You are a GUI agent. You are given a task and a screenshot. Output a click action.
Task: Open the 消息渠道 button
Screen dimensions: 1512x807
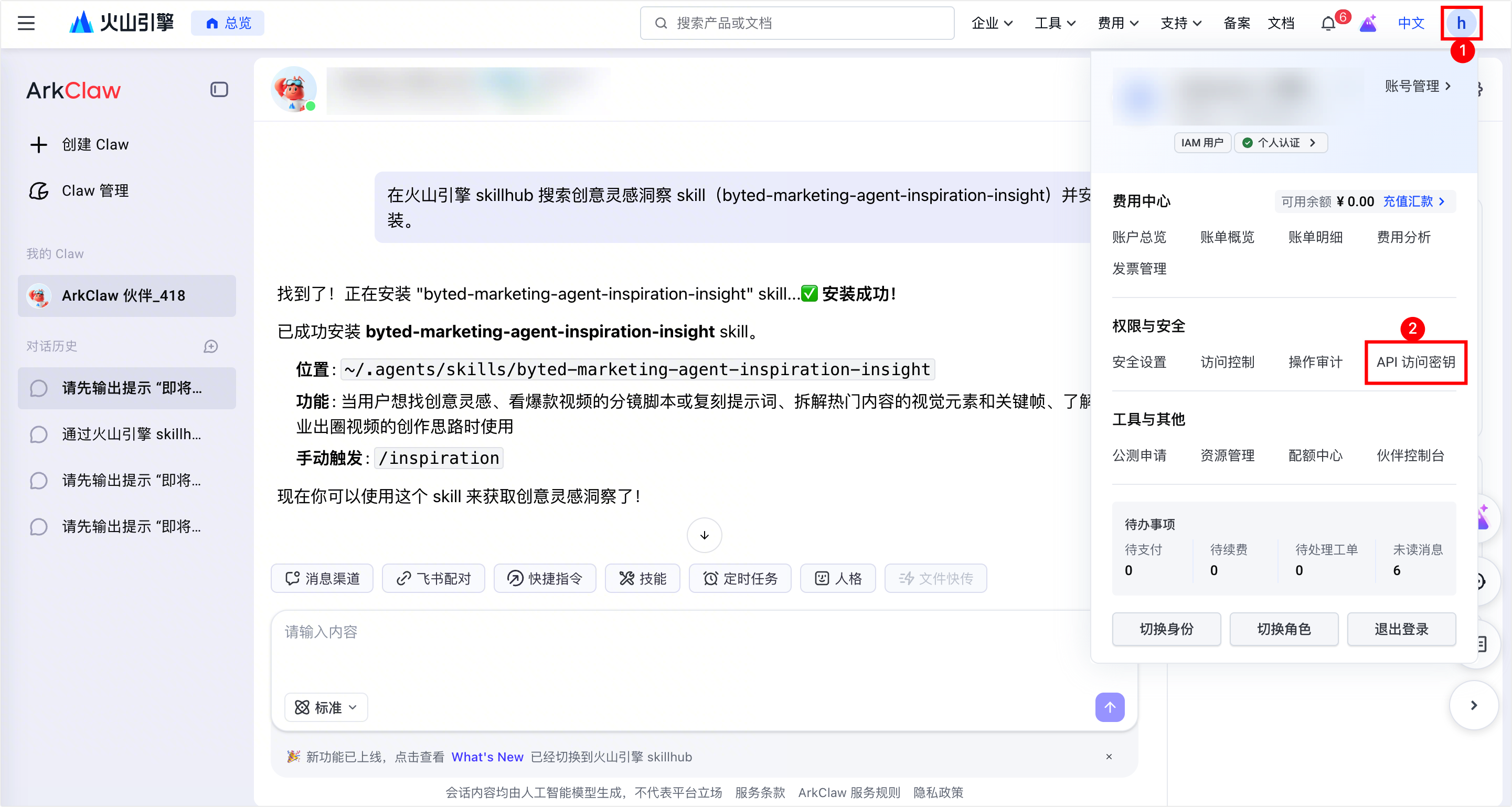tap(322, 579)
